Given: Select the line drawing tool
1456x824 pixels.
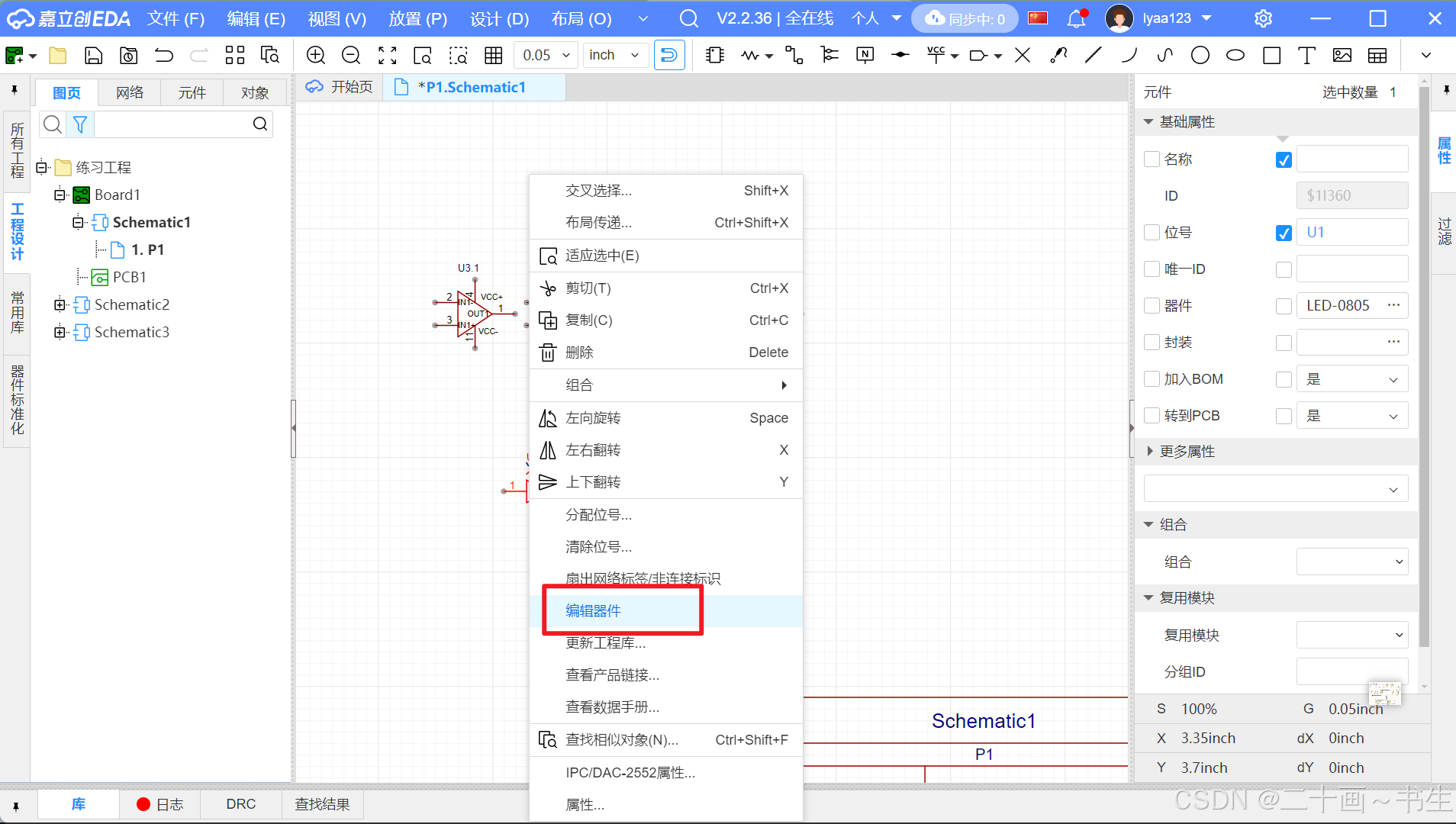Looking at the screenshot, I should [1094, 55].
